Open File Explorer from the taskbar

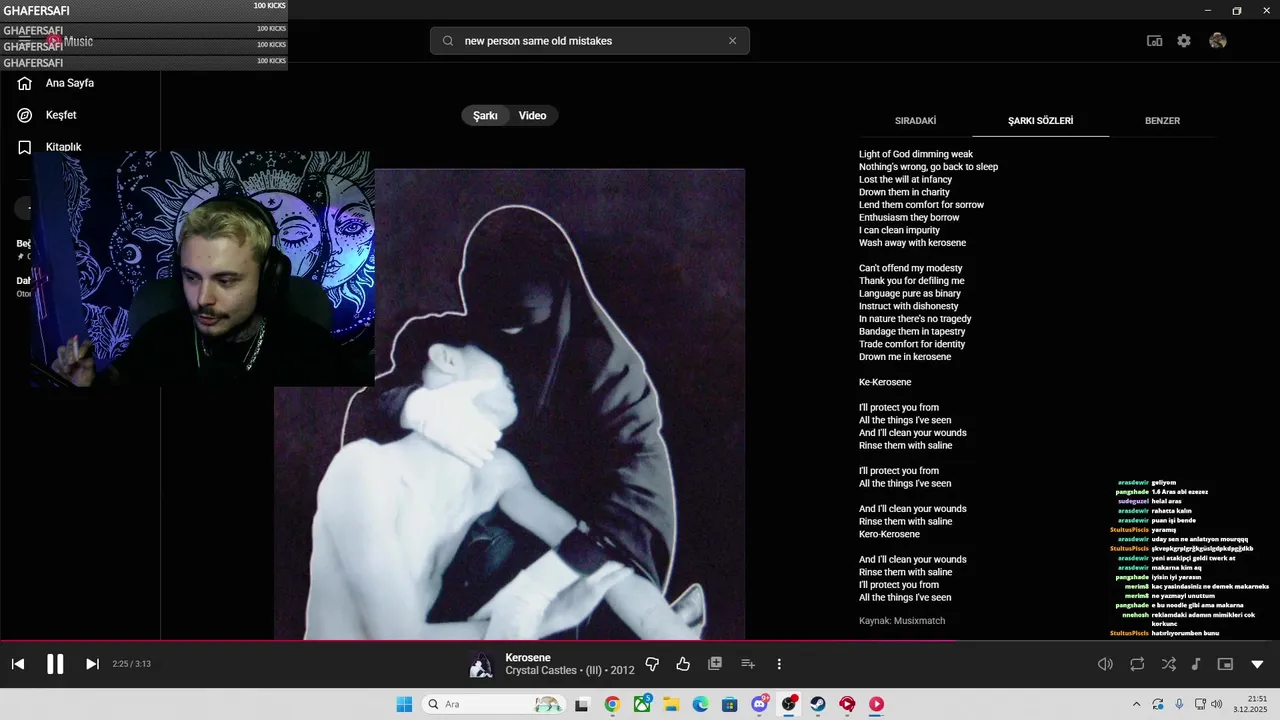click(x=671, y=704)
